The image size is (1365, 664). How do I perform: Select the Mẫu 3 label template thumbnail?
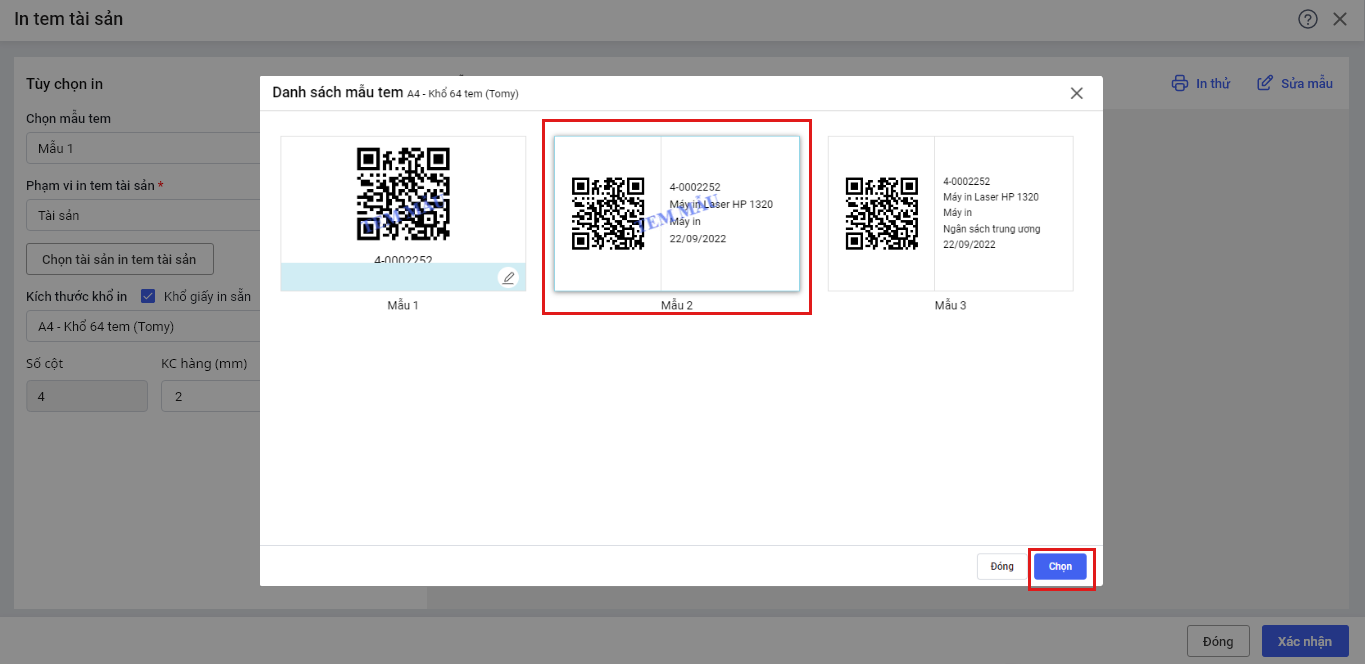click(x=950, y=214)
